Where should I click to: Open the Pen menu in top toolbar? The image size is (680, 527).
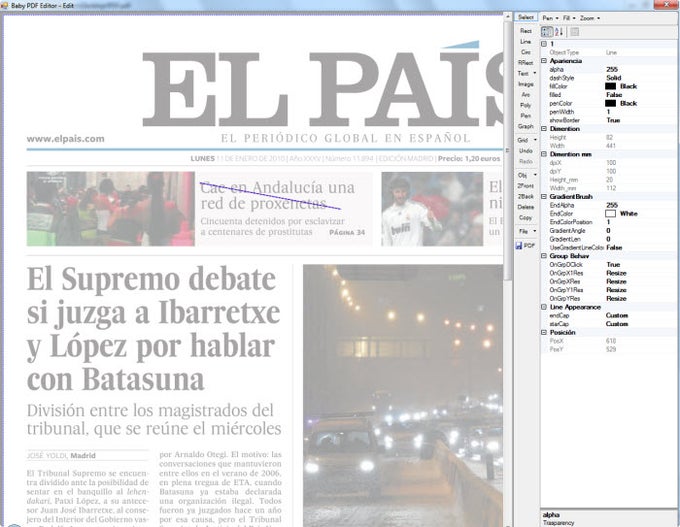point(550,18)
